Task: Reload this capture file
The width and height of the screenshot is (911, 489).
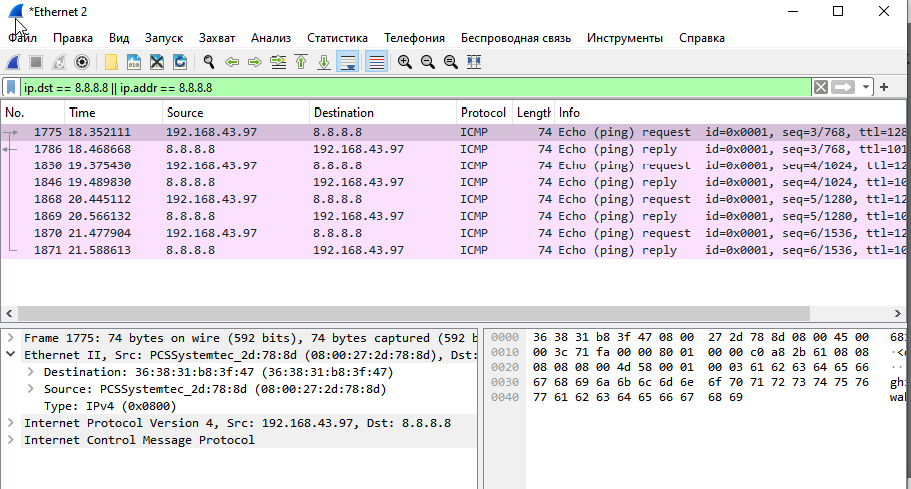Action: tap(180, 62)
